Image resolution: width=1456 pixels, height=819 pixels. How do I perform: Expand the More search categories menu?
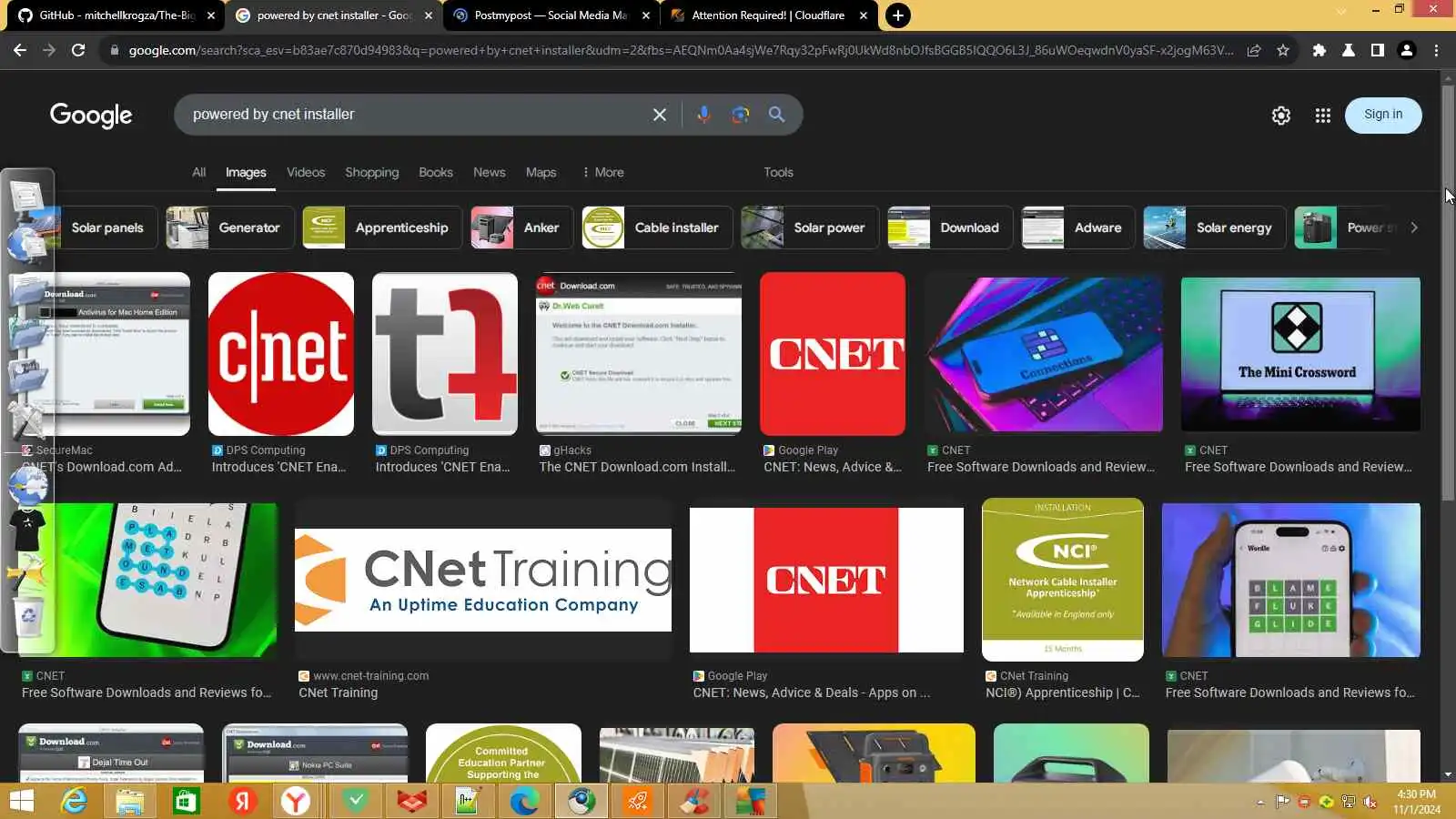602,172
